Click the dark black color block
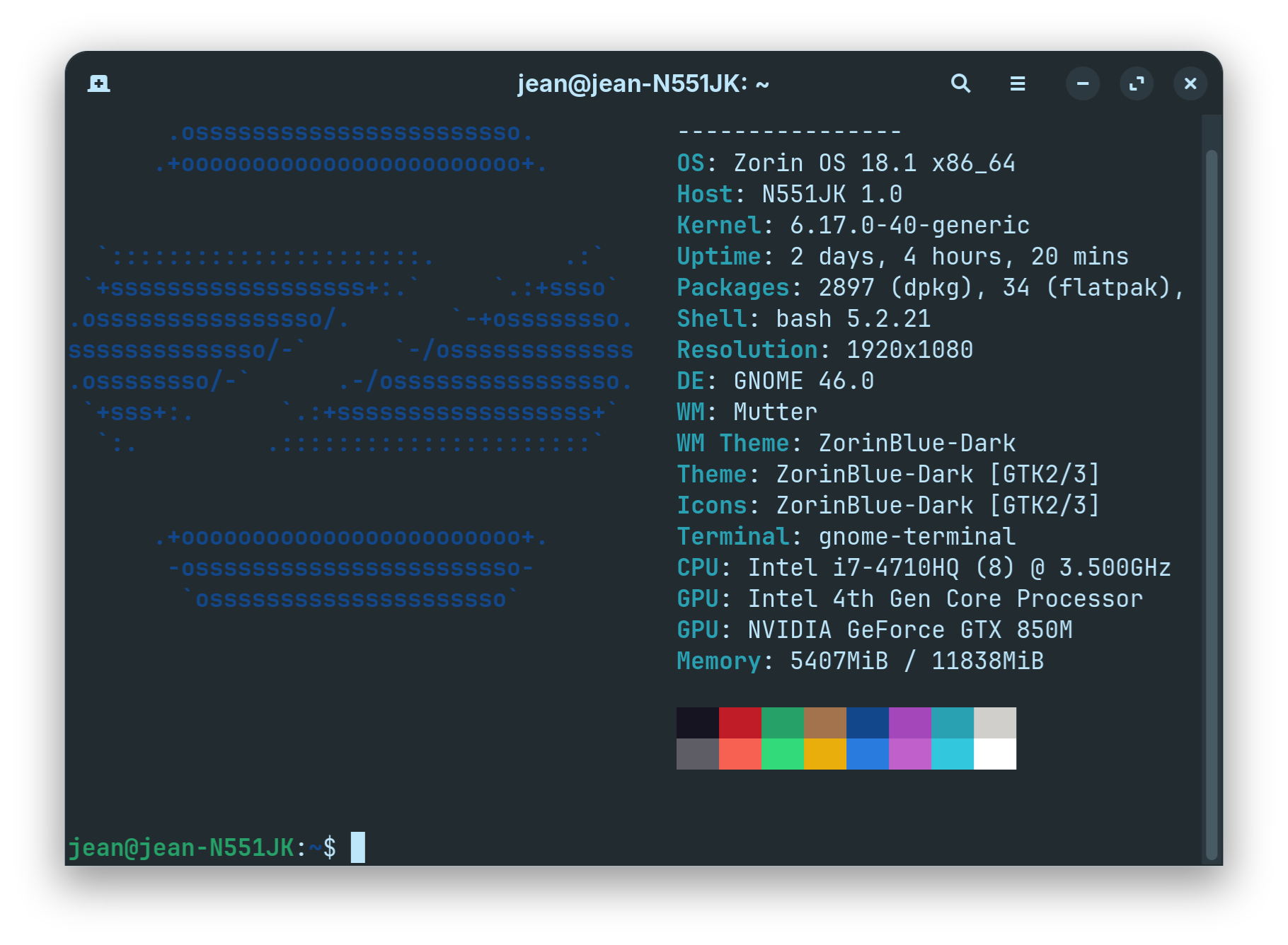1288x945 pixels. (x=698, y=723)
